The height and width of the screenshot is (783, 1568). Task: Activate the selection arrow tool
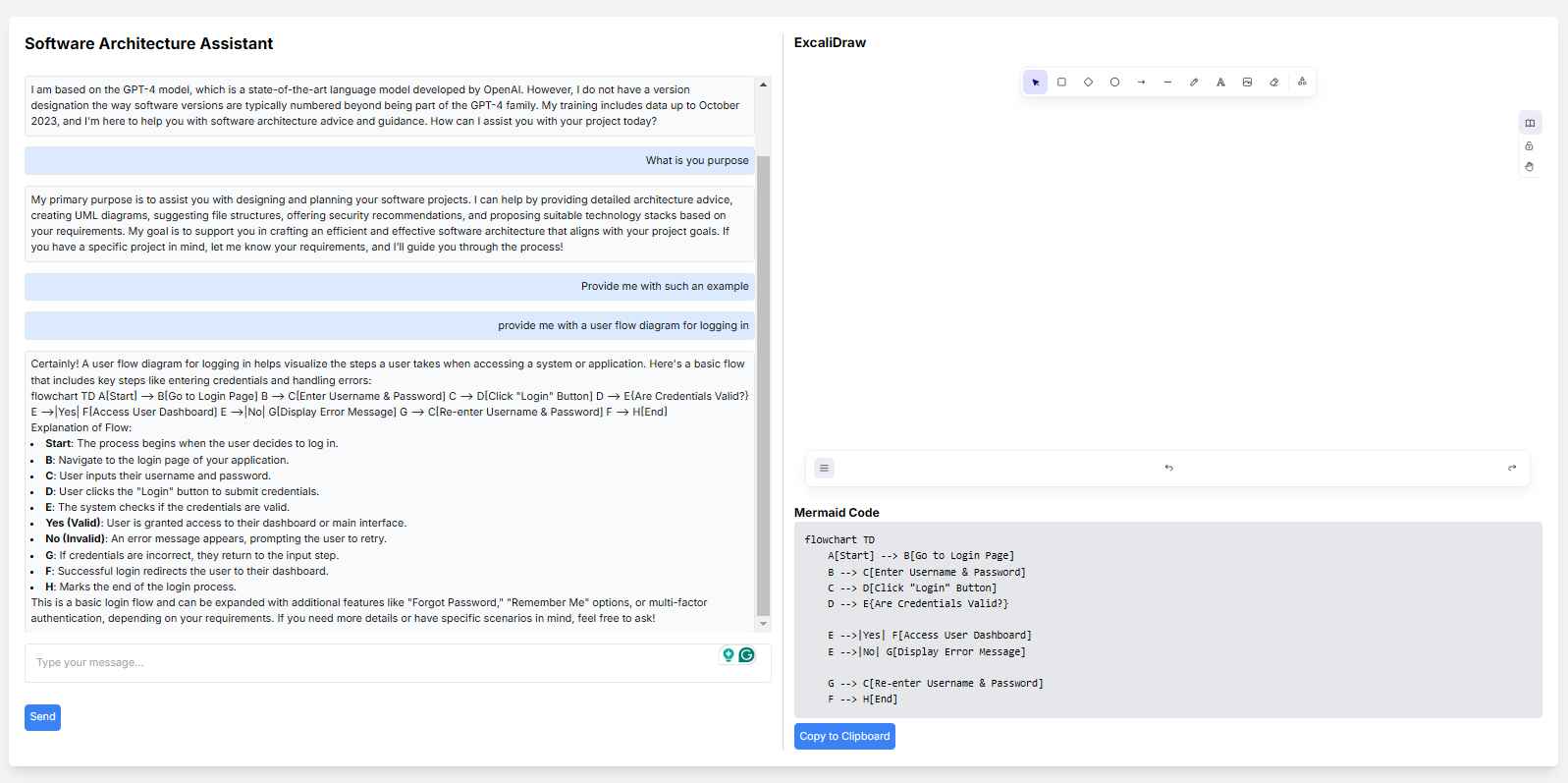coord(1035,83)
